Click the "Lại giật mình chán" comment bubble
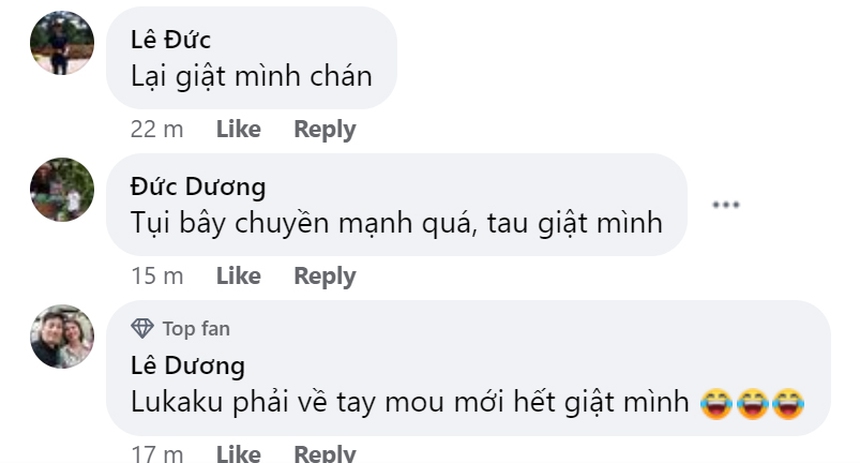860x463 pixels. pos(251,75)
